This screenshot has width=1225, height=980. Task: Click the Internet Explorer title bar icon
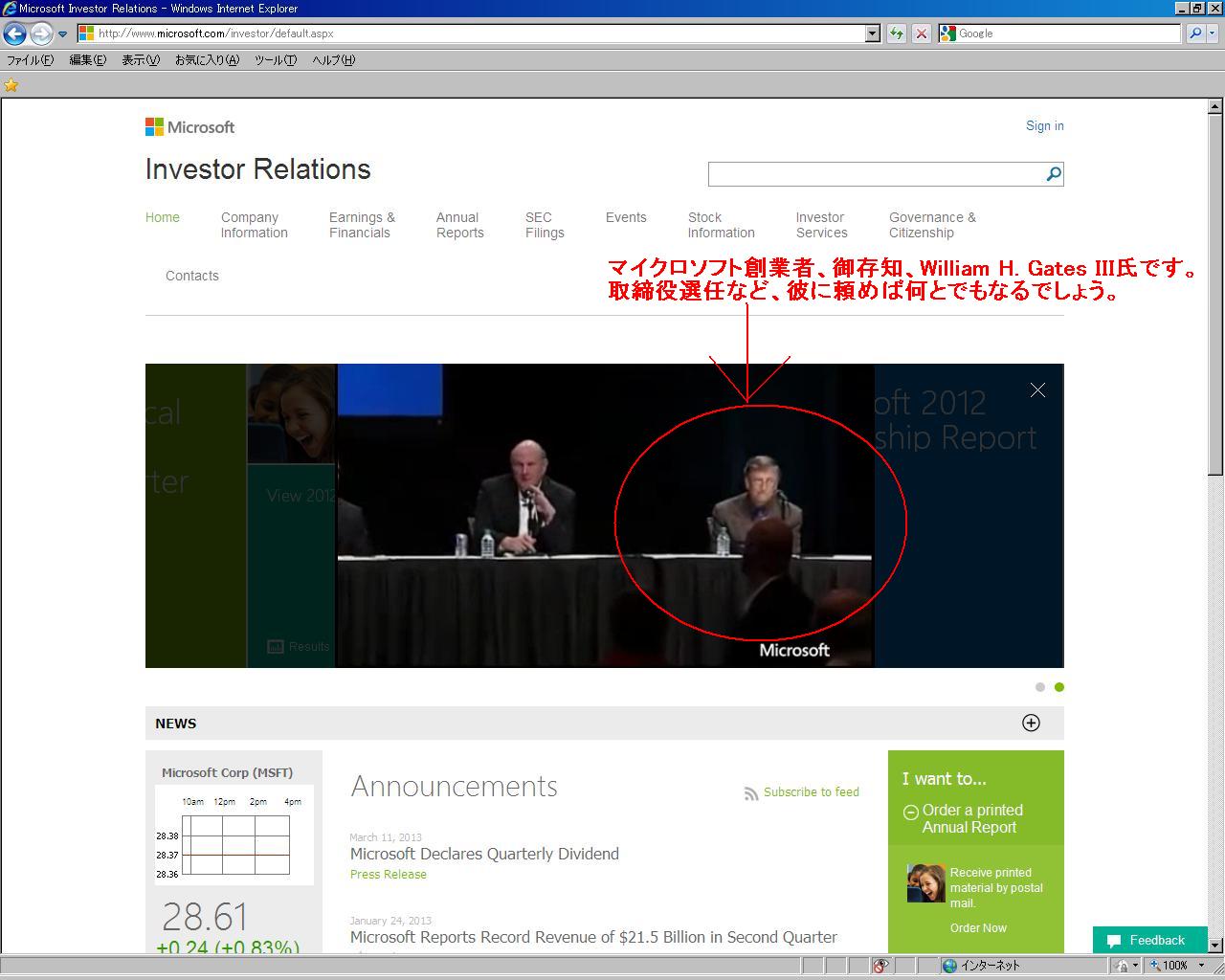[10, 9]
